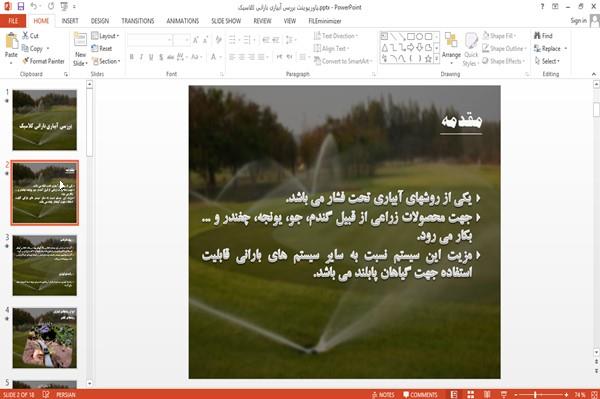This screenshot has width=600, height=399.
Task: Open the Select menu in Editing
Action: (x=547, y=61)
